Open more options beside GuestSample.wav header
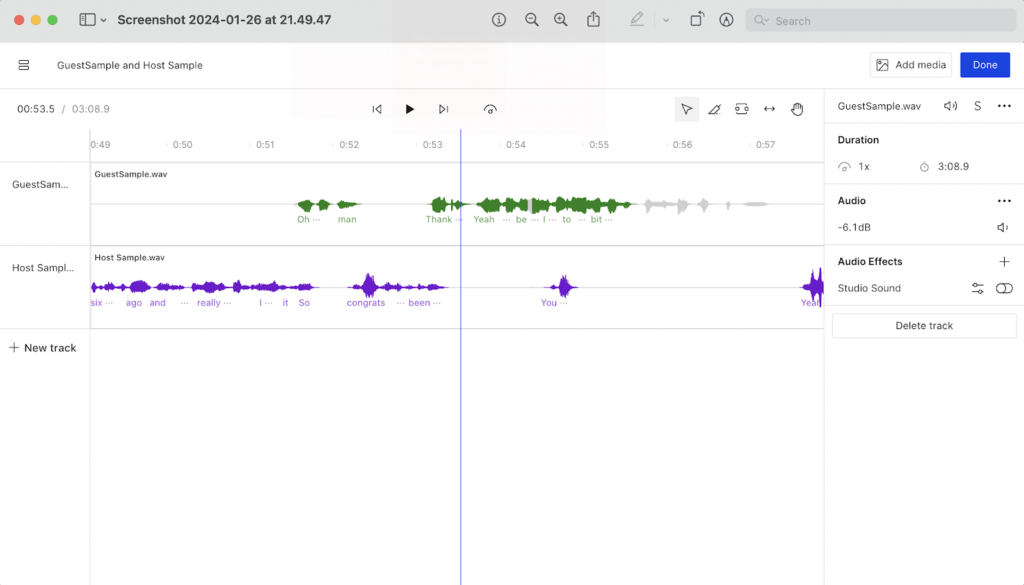 click(1004, 106)
